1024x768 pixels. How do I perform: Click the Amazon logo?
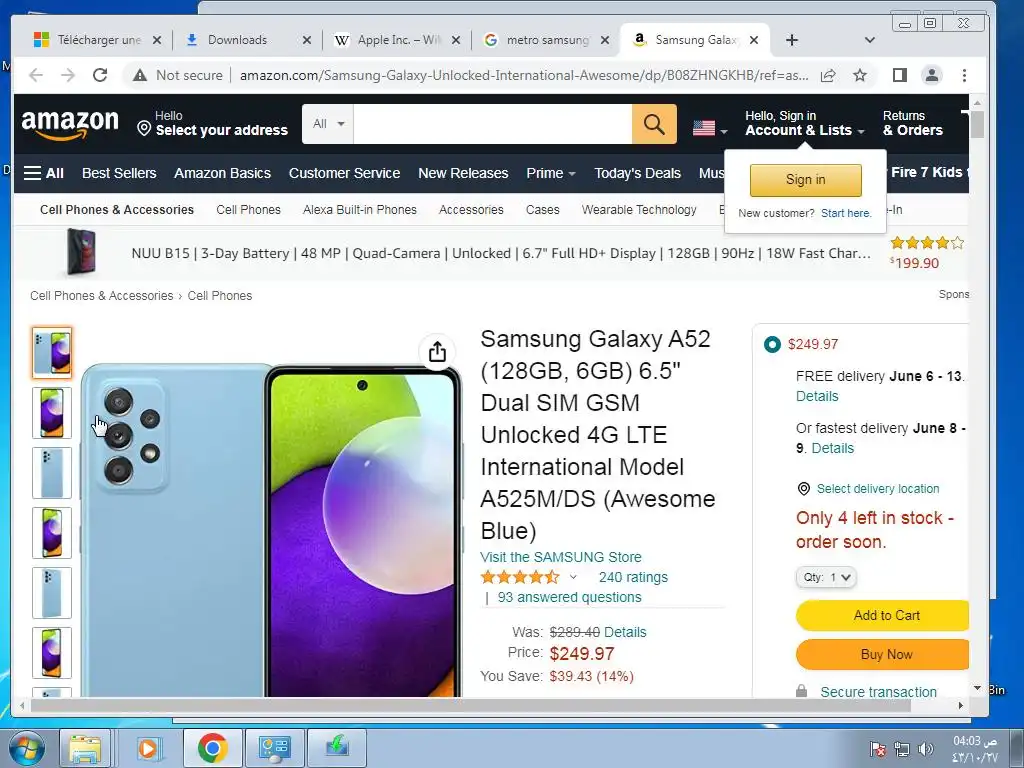point(70,125)
